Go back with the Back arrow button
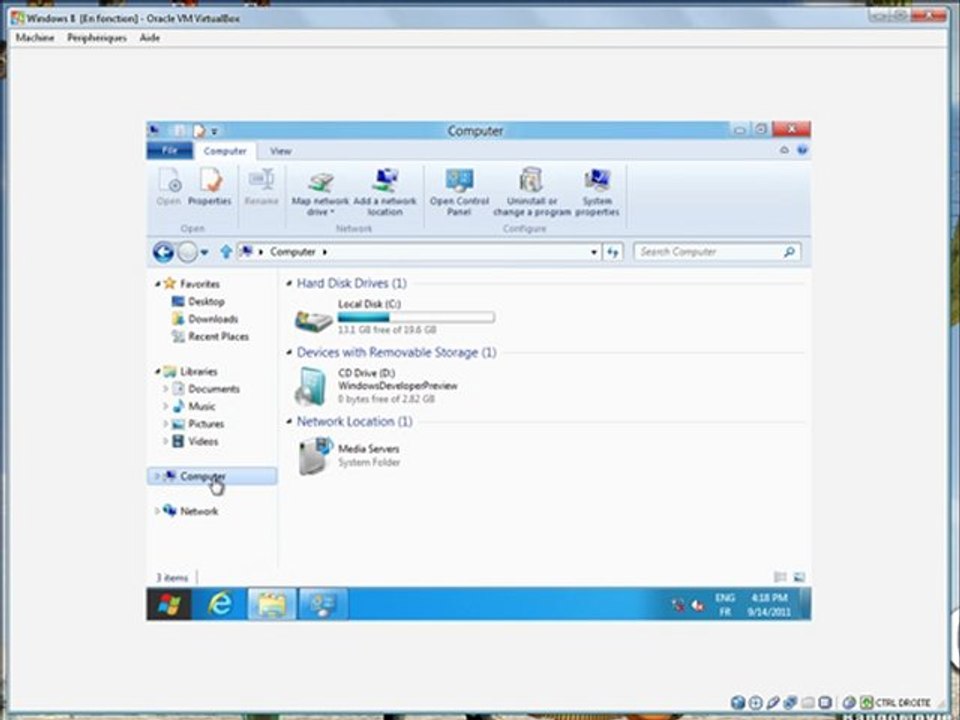 pyautogui.click(x=163, y=252)
